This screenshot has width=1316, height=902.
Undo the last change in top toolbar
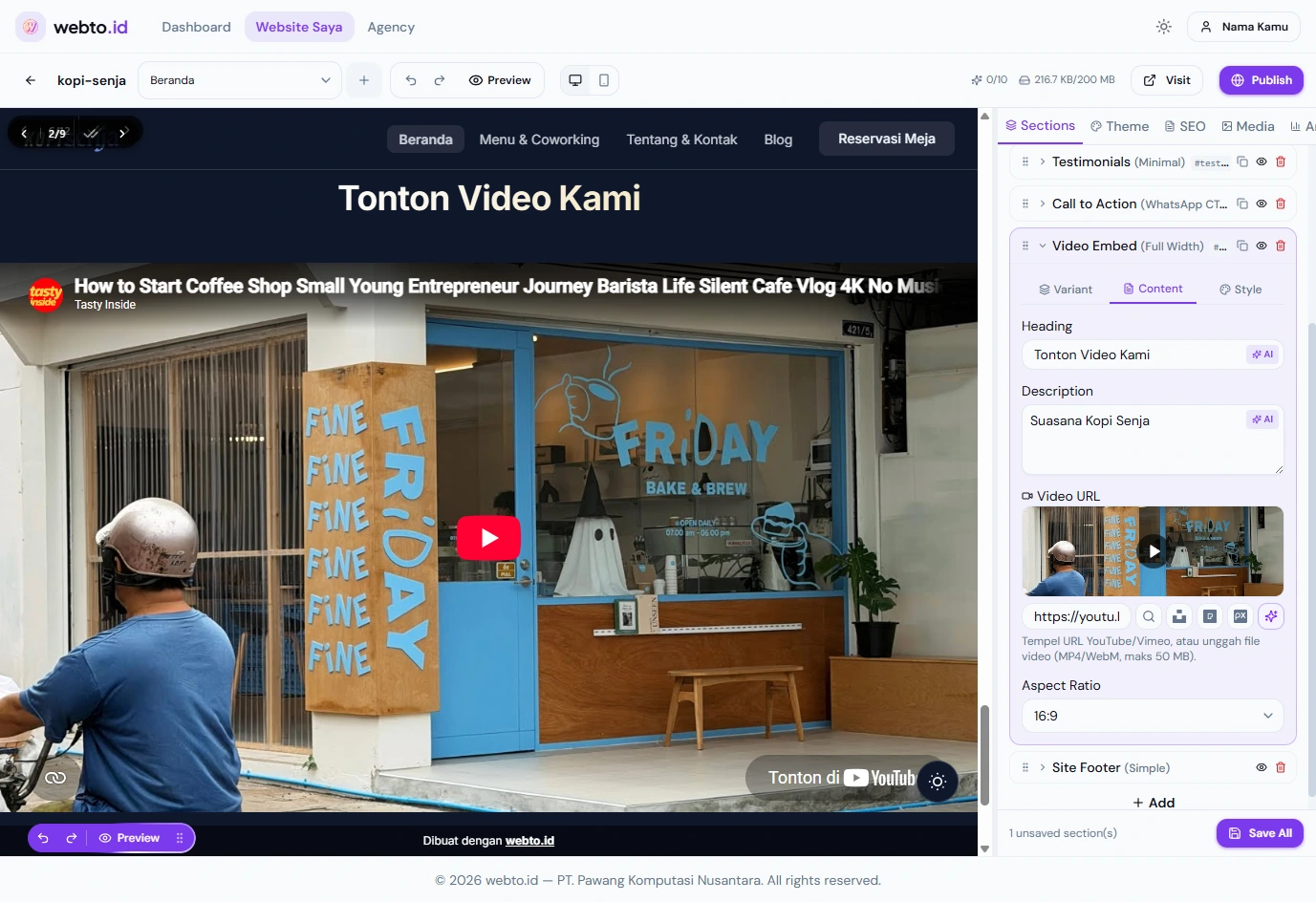point(411,80)
